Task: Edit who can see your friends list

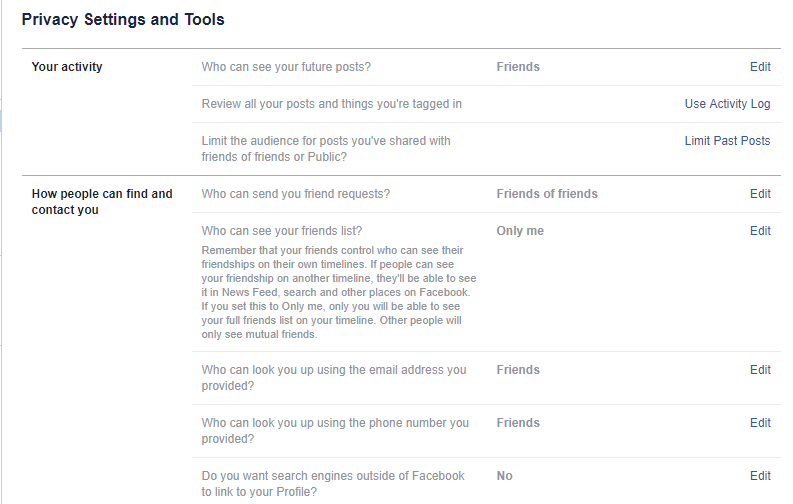Action: tap(760, 231)
